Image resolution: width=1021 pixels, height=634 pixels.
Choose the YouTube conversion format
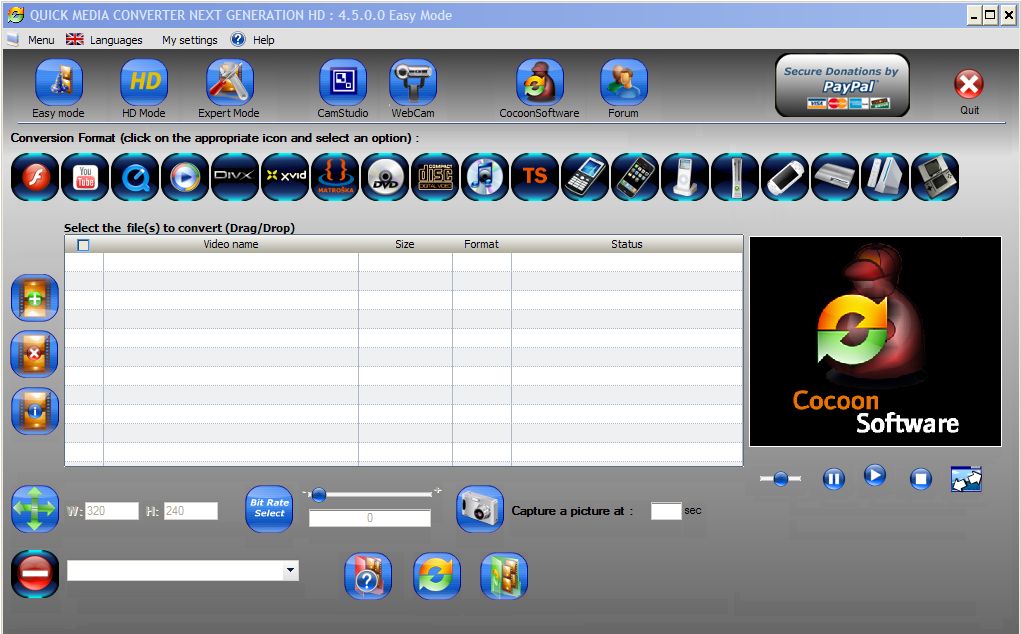85,177
